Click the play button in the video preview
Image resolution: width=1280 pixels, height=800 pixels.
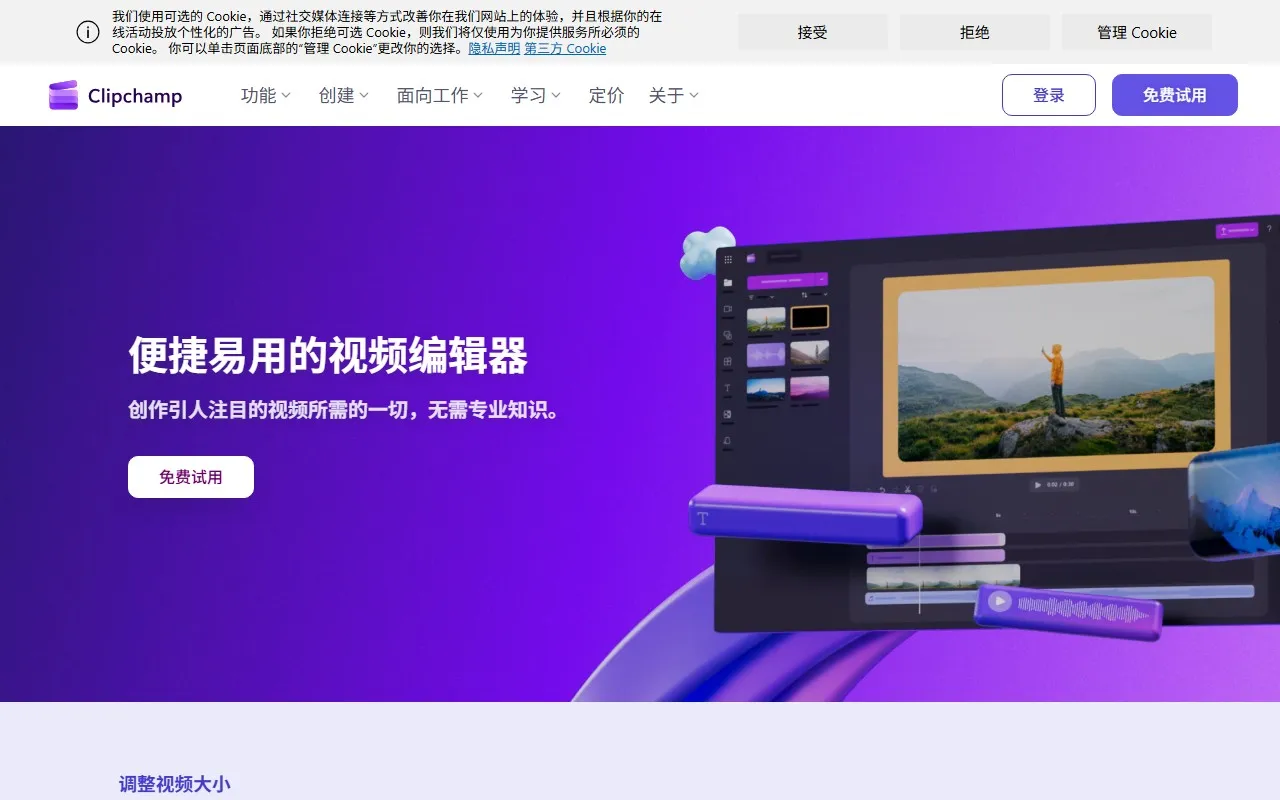pyautogui.click(x=1038, y=485)
